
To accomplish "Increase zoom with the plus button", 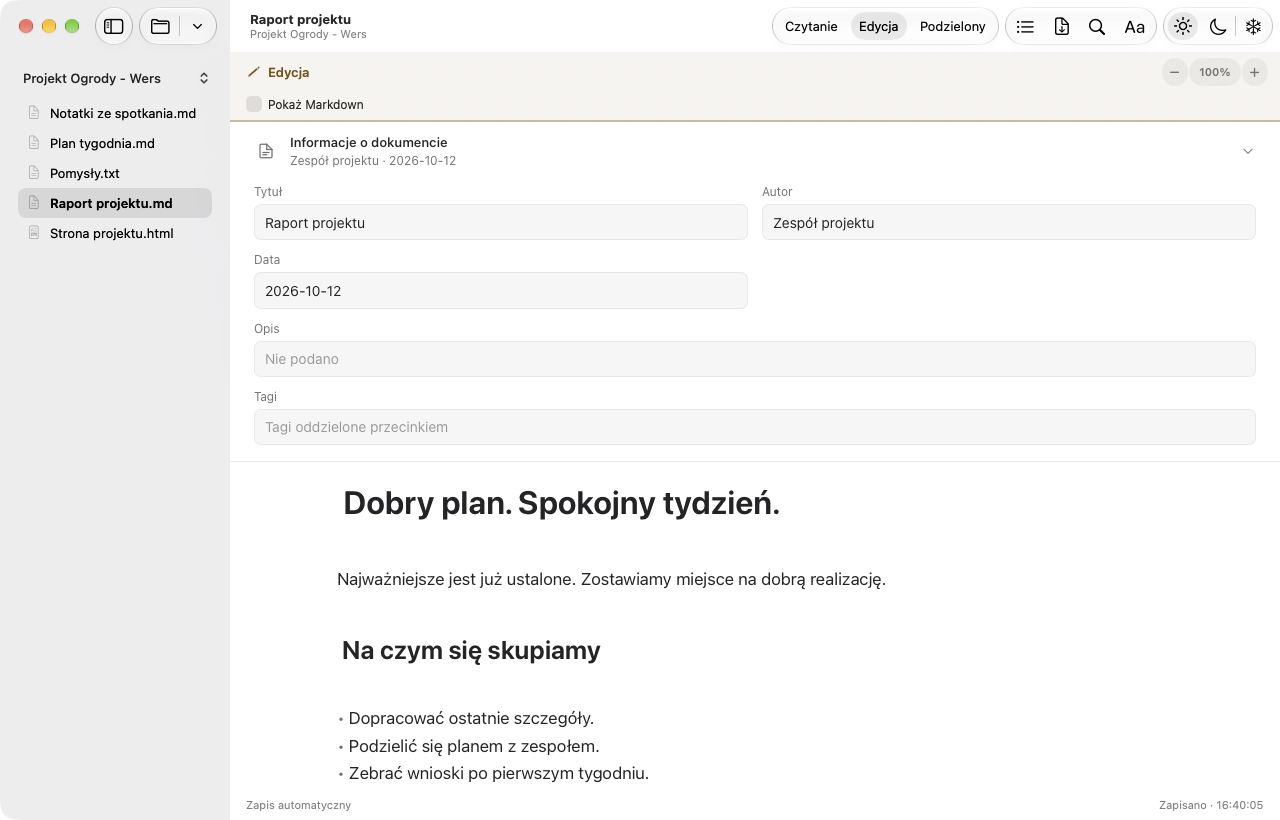I will [x=1254, y=72].
